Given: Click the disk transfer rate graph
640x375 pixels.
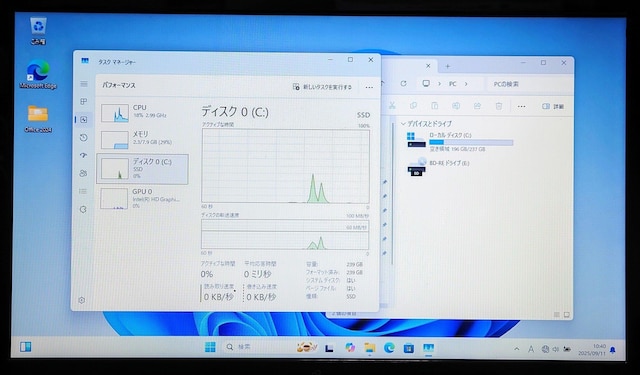Looking at the screenshot, I should (285, 235).
